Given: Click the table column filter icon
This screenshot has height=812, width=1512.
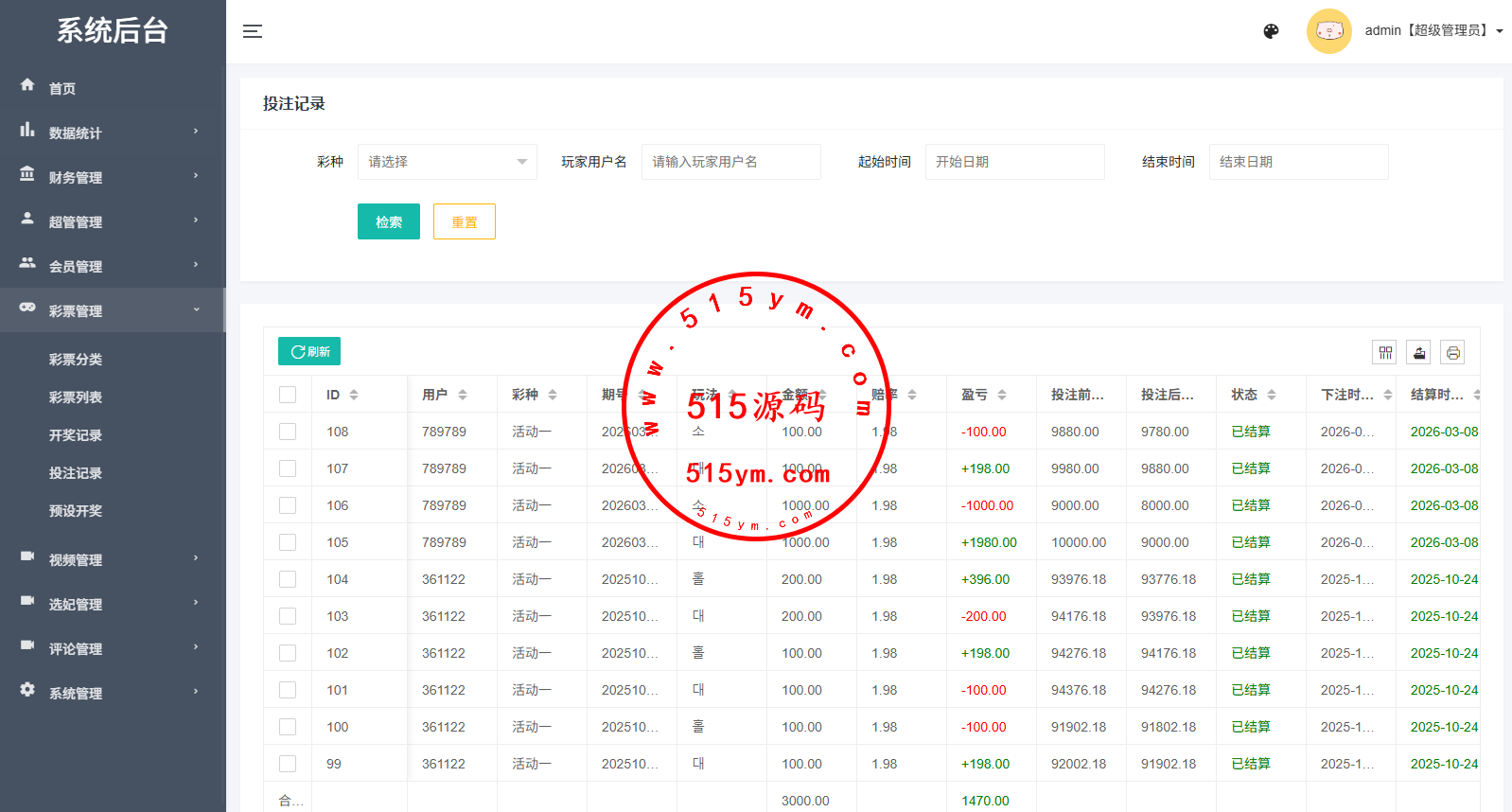Looking at the screenshot, I should 1385,353.
